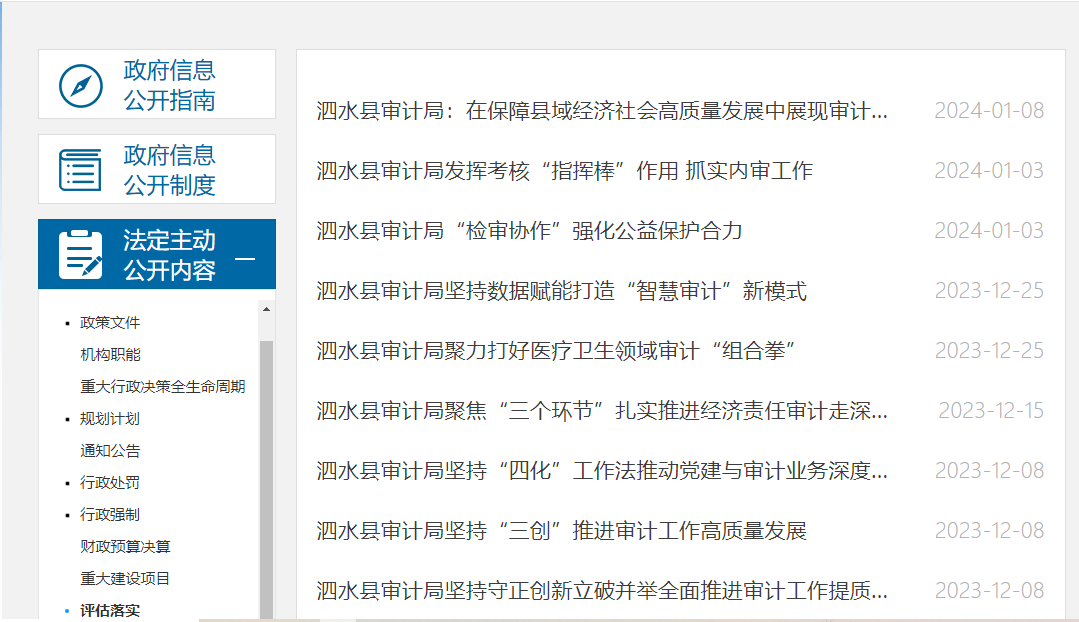Open 财政预算决算 in the sidebar list
Viewport: 1079px width, 622px height.
click(x=125, y=546)
